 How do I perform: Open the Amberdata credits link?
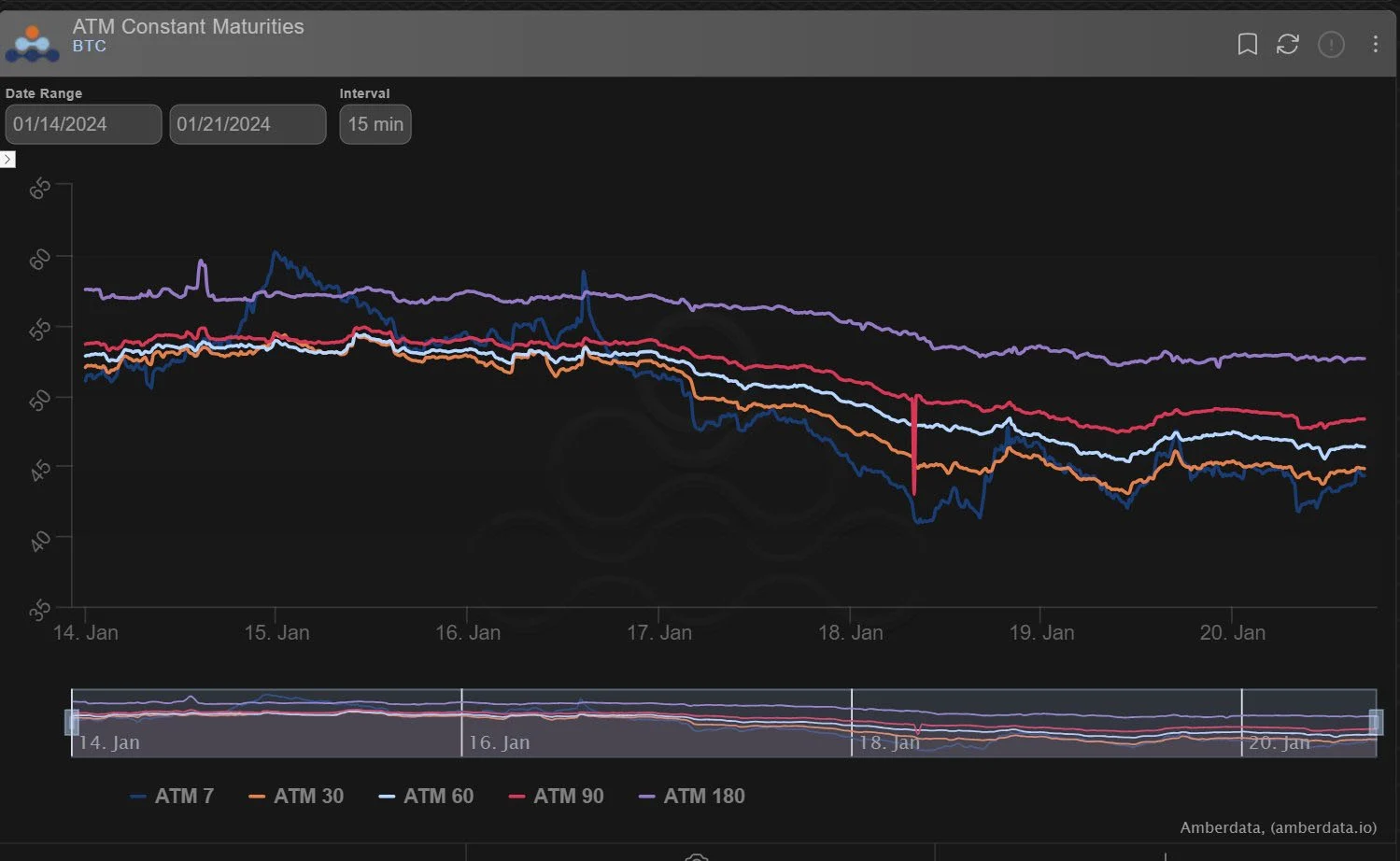[x=1278, y=827]
